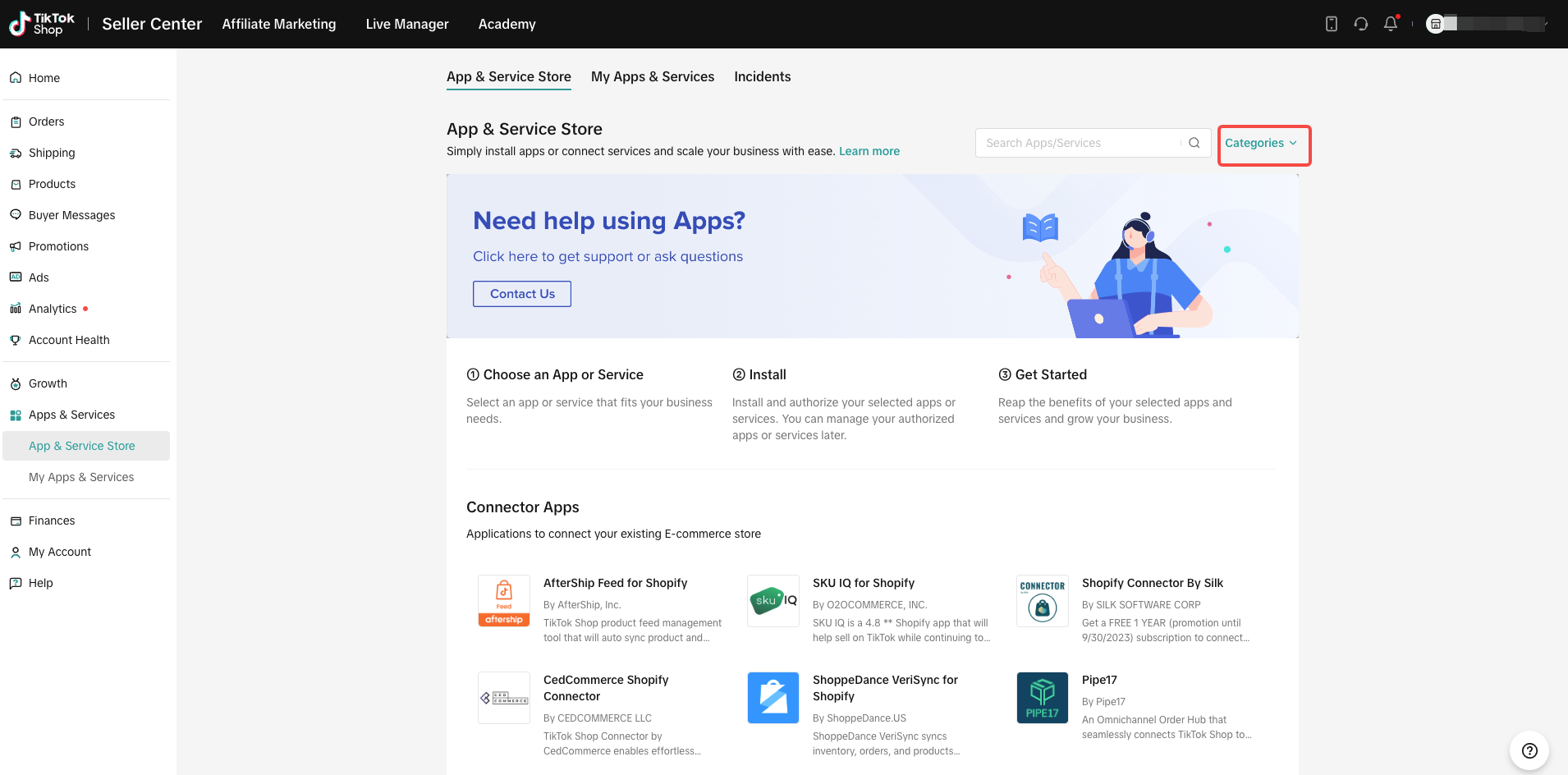Screen dimensions: 1568x775
Task: Click the AfterShip Feed app icon
Action: pos(504,601)
